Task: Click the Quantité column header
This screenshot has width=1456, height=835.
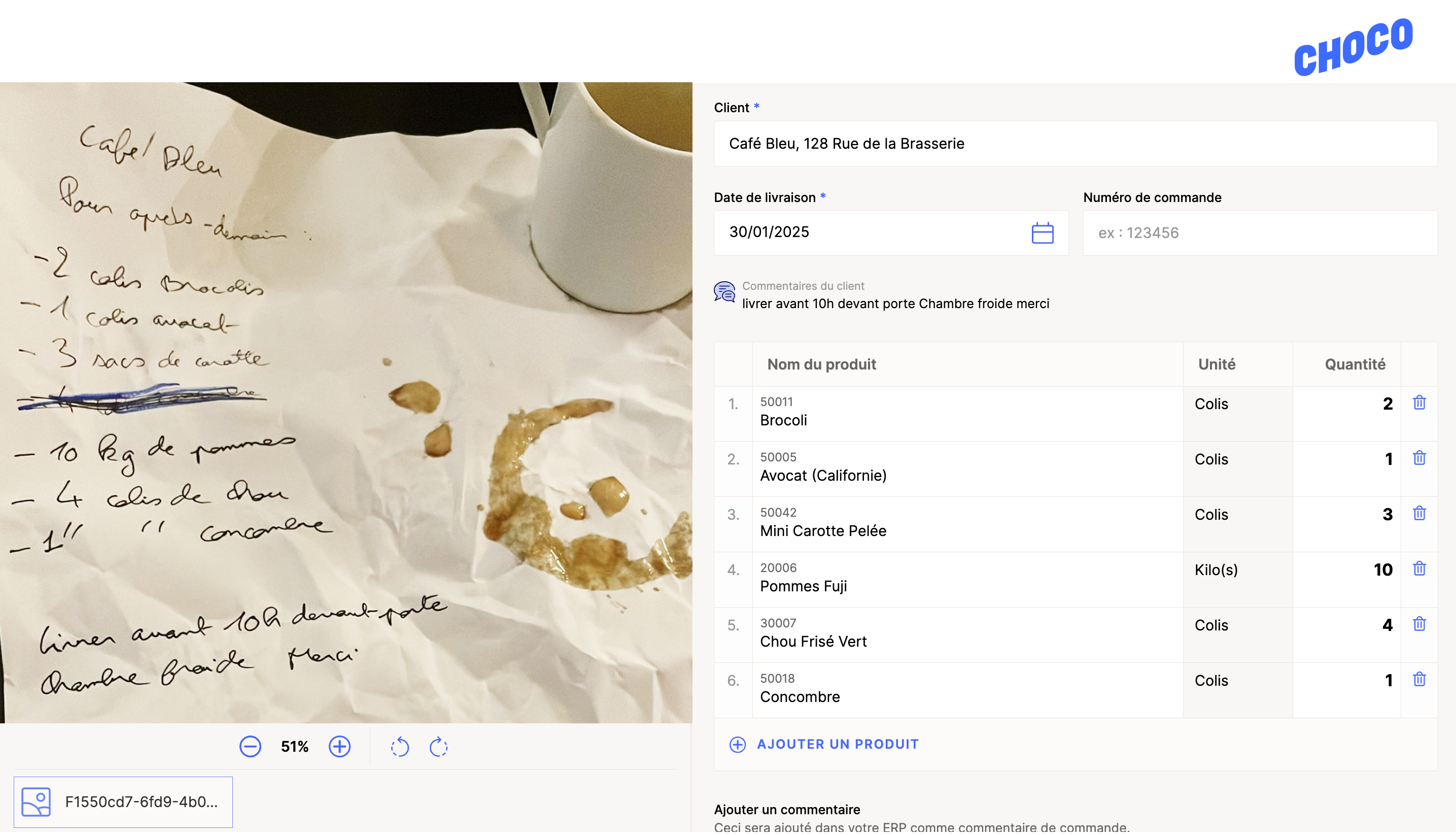Action: 1355,364
